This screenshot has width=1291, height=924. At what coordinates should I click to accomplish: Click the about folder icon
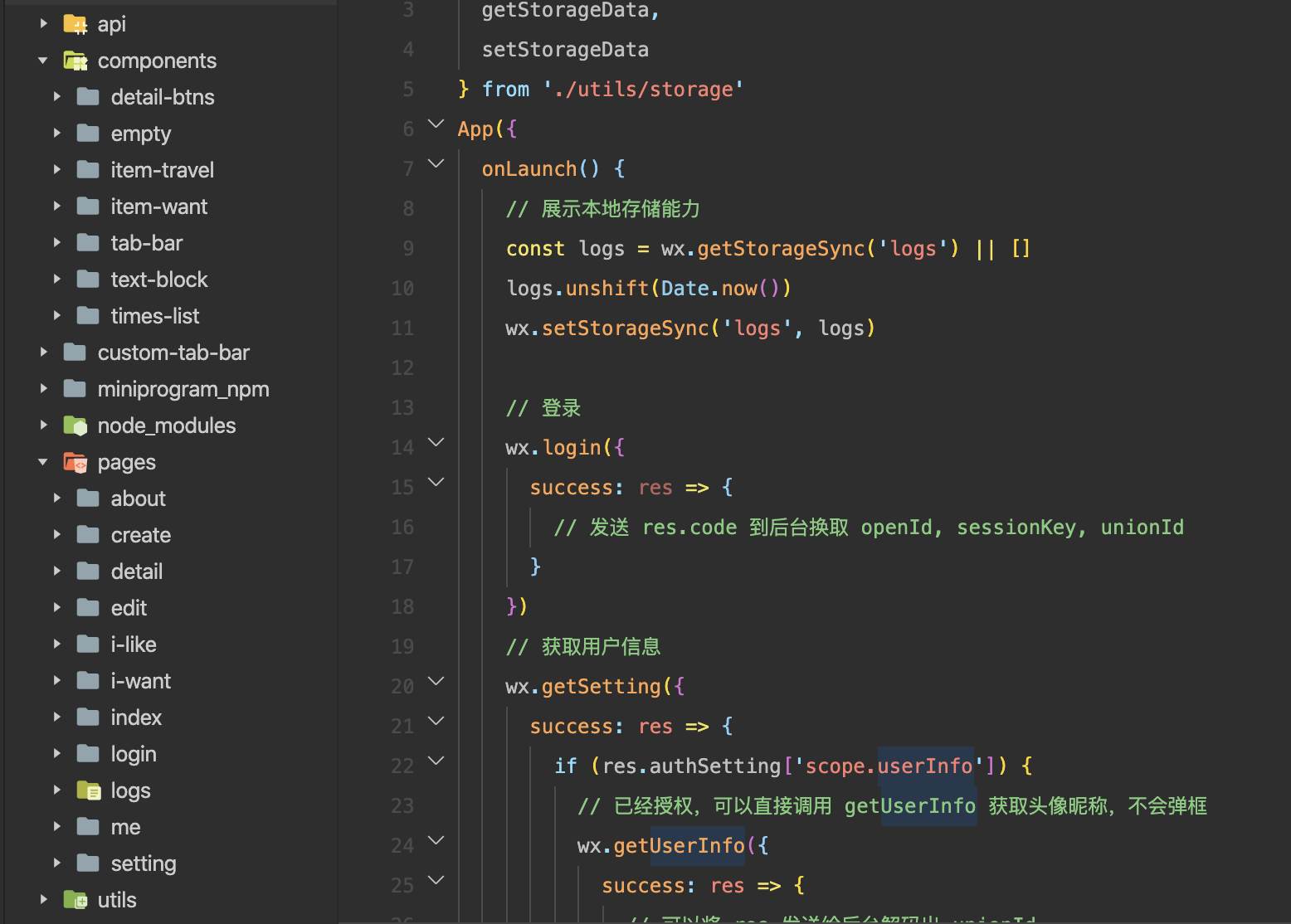88,498
